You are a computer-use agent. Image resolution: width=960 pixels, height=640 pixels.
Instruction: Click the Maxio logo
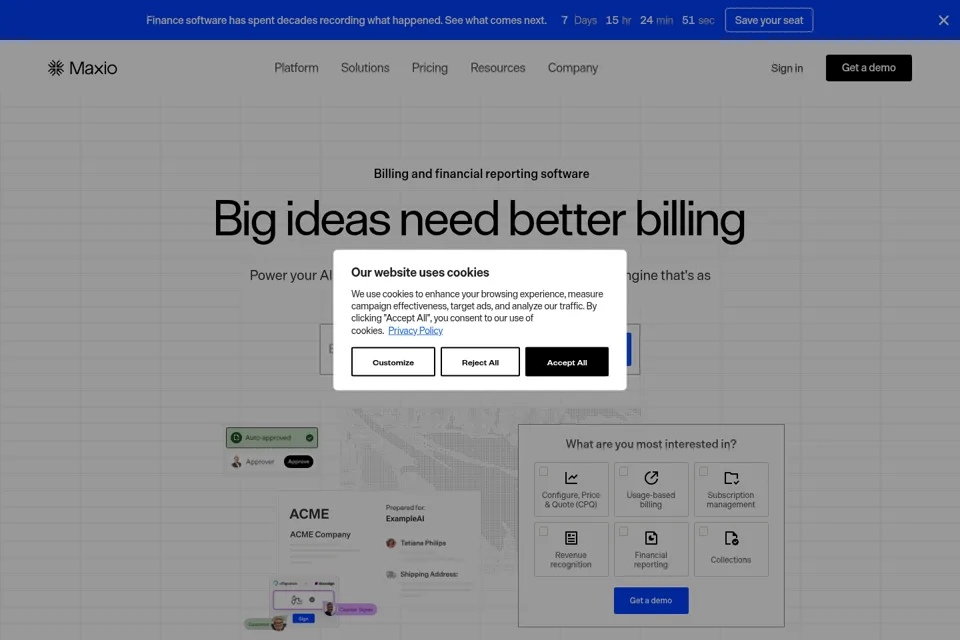tap(83, 68)
